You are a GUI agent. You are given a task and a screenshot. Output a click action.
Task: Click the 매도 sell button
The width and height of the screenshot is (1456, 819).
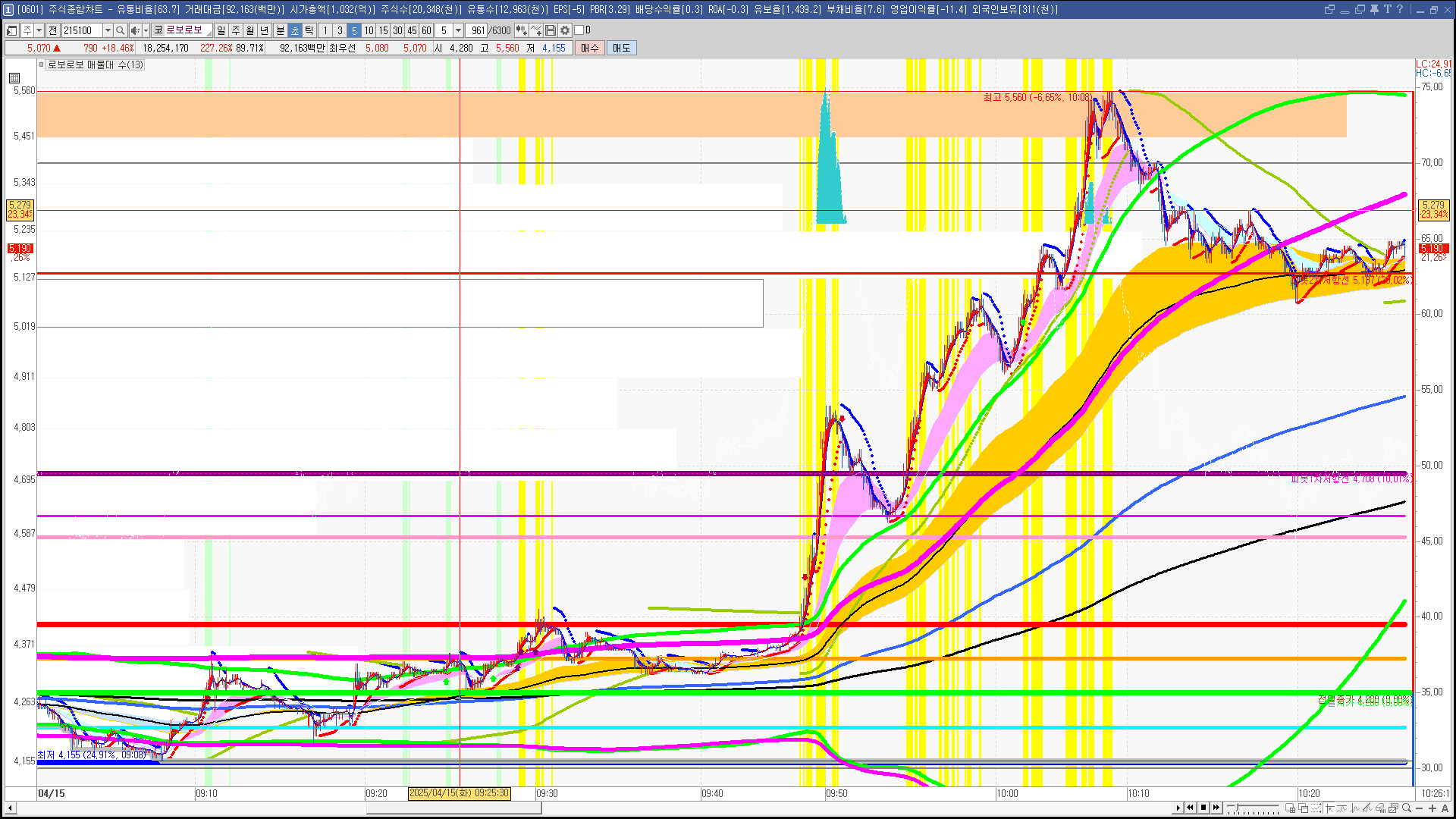(x=621, y=48)
